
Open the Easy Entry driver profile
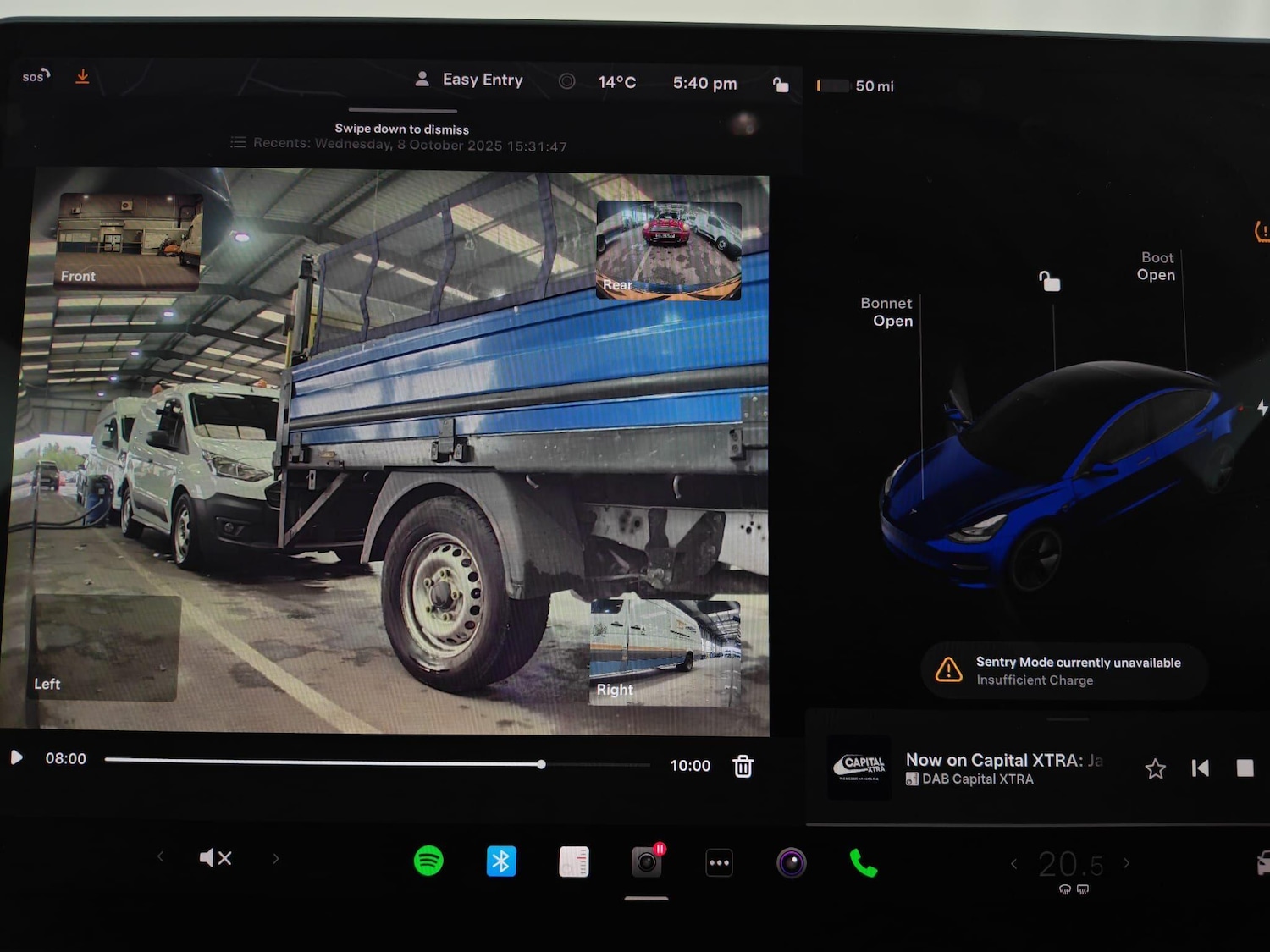pos(470,80)
